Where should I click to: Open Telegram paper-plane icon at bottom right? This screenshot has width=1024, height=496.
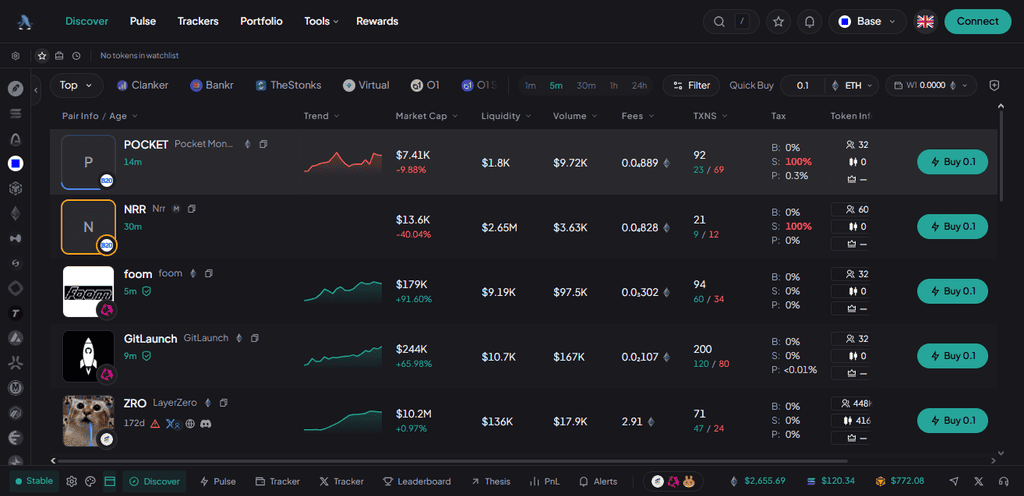[954, 482]
